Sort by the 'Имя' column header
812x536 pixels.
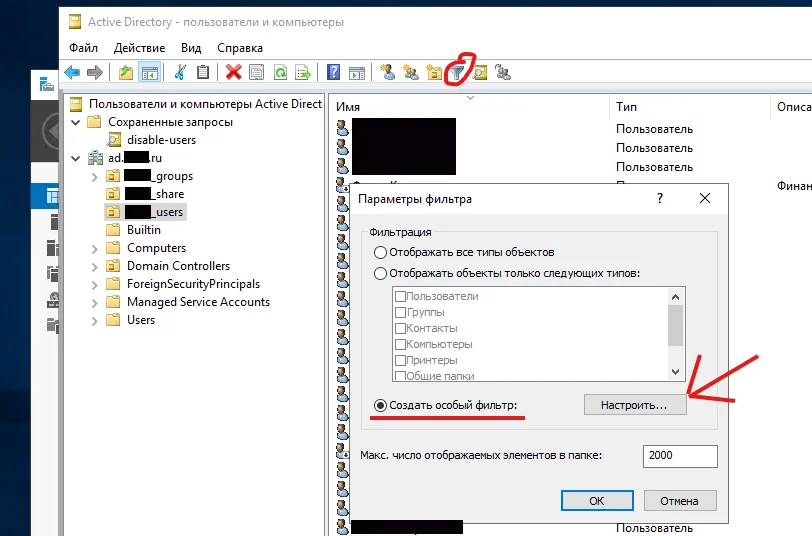(x=470, y=107)
